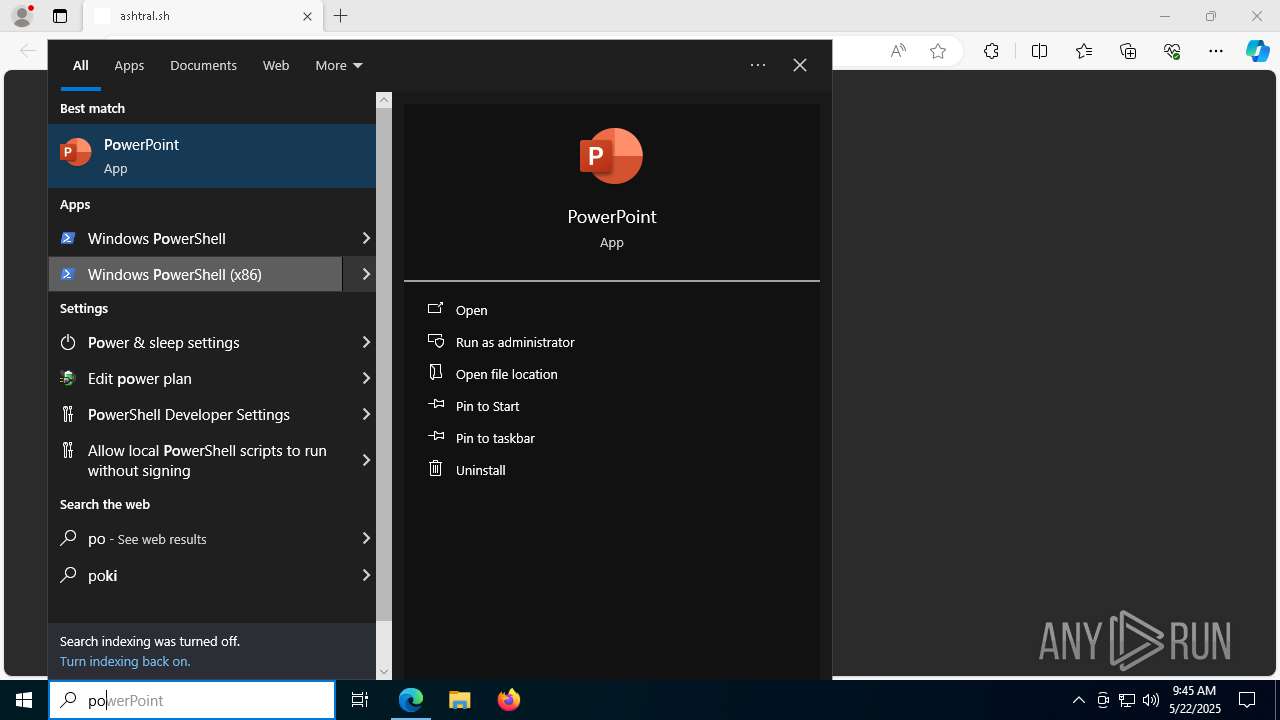Open Edge Collections icon
Viewport: 1280px width, 720px height.
[1128, 51]
